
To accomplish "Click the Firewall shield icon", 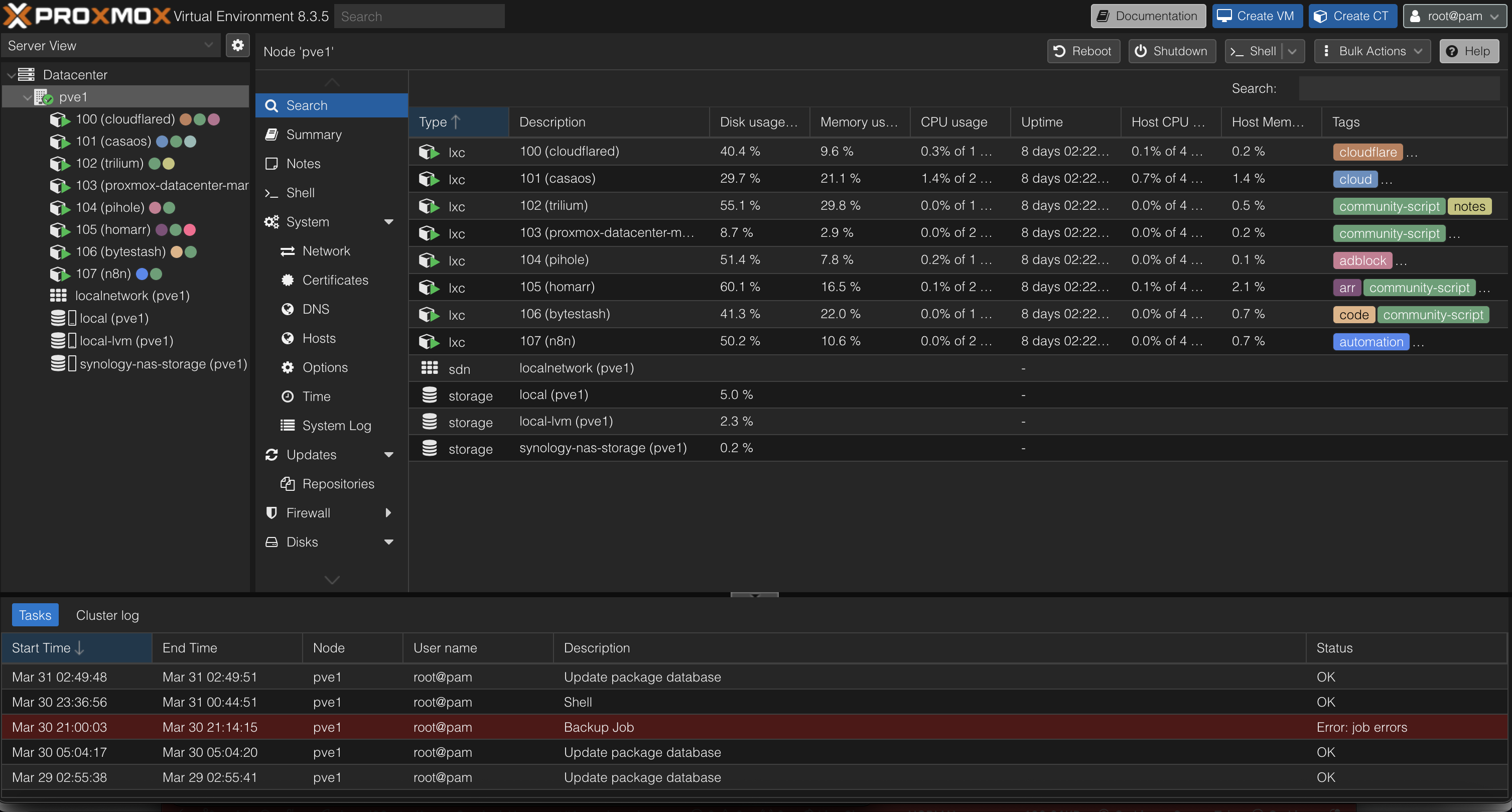I will point(271,512).
